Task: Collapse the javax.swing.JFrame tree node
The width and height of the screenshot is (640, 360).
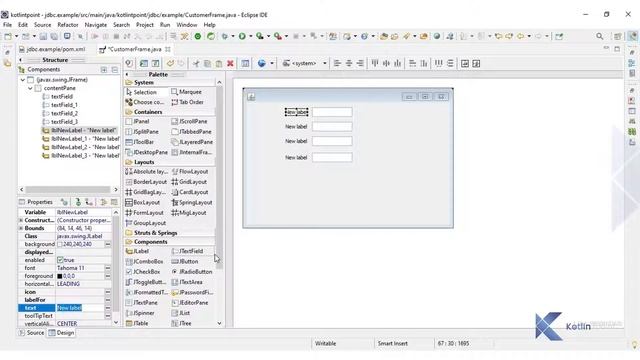Action: (23, 80)
